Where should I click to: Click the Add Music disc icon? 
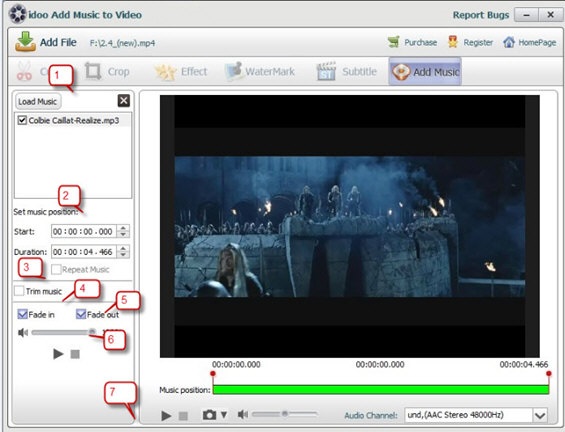point(401,72)
